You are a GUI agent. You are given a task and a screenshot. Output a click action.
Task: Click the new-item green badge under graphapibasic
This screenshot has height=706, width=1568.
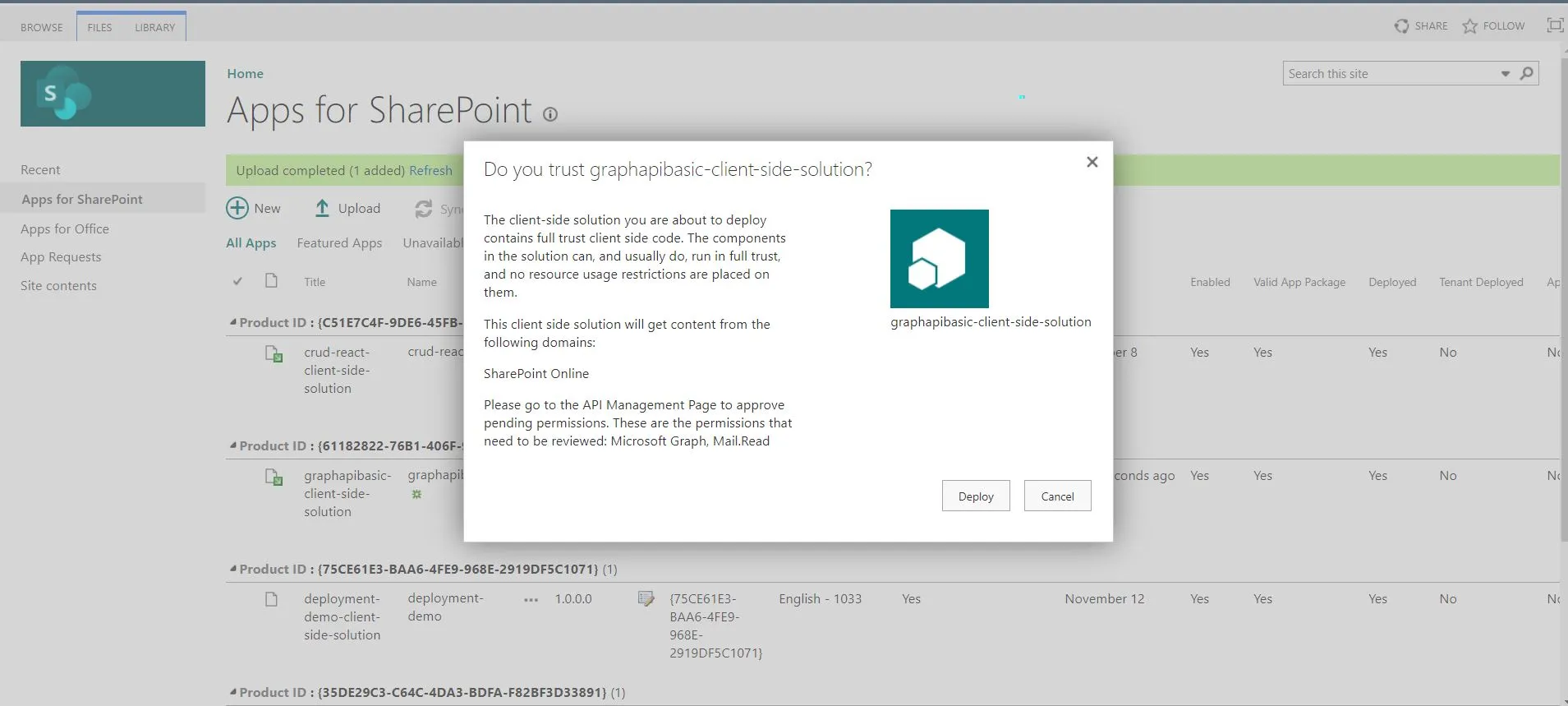[x=416, y=494]
